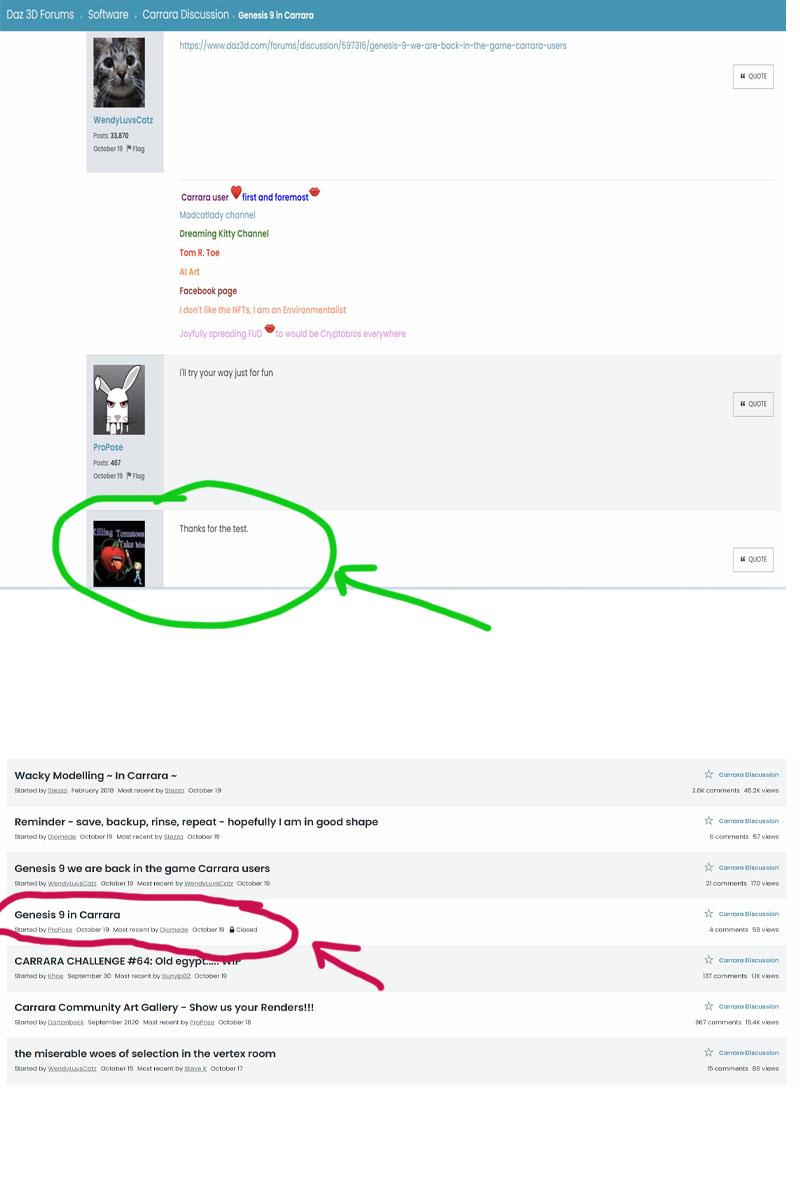This screenshot has height=1200, width=800.
Task: Star the Reminder save, backup, rinse thread
Action: click(709, 820)
